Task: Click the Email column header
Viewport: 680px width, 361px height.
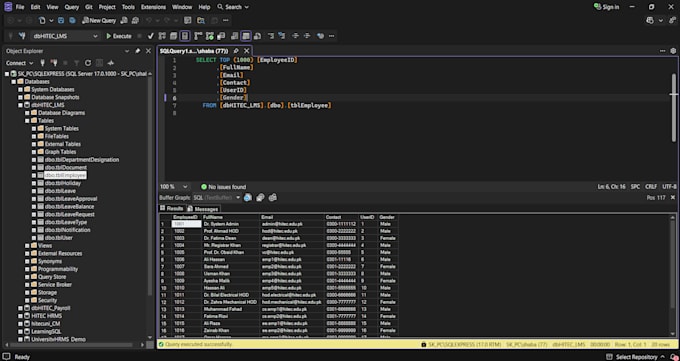Action: click(x=292, y=217)
